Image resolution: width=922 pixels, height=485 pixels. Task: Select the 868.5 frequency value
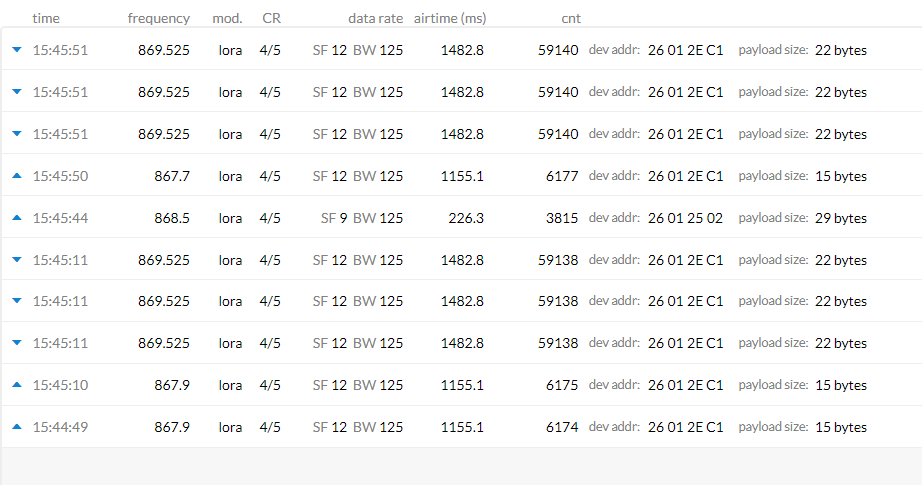point(171,218)
